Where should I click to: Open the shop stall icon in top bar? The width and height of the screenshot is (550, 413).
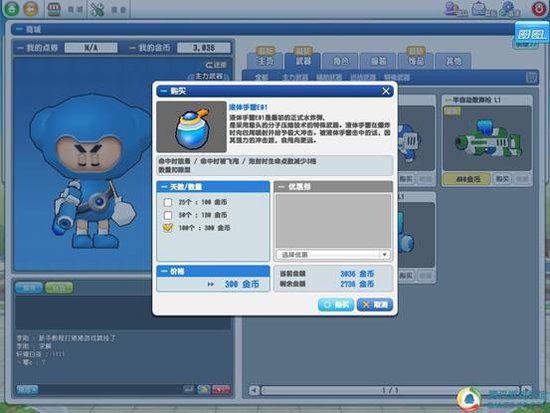[54, 9]
